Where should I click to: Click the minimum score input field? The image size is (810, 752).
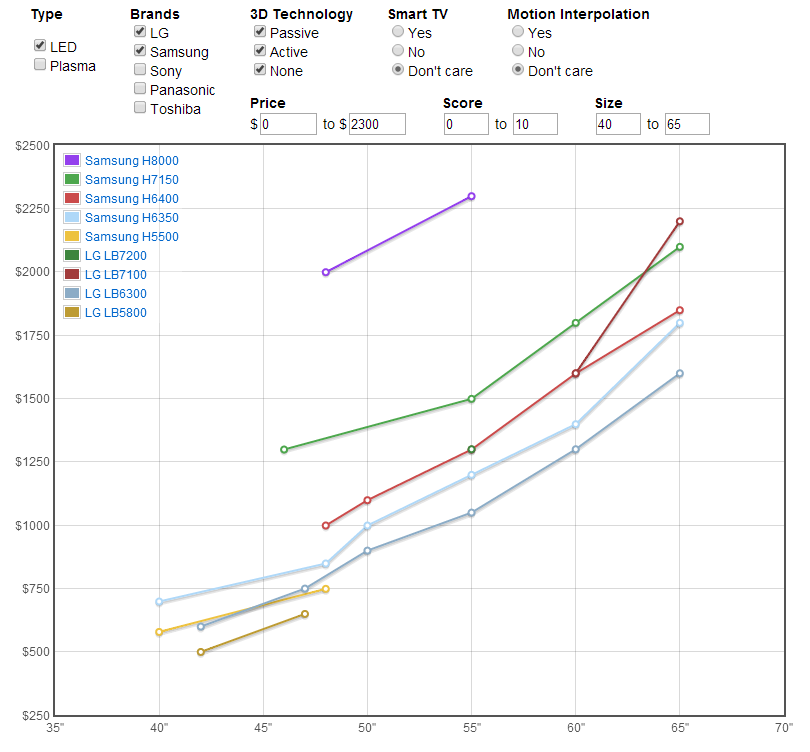466,124
